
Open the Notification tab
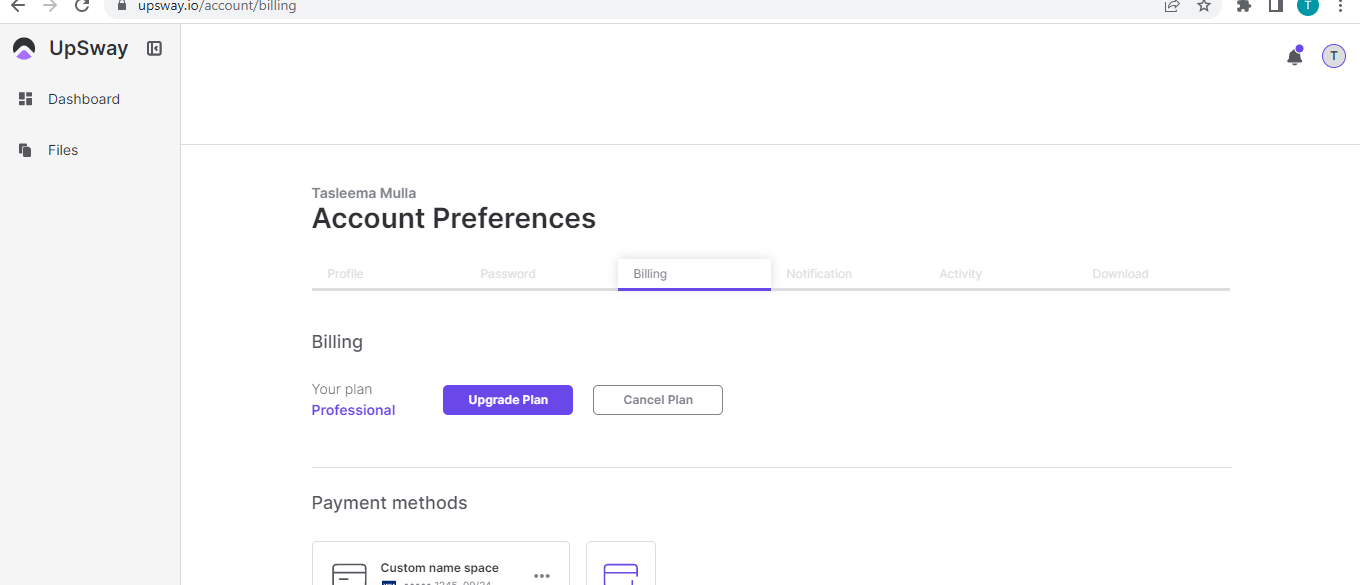coord(819,274)
